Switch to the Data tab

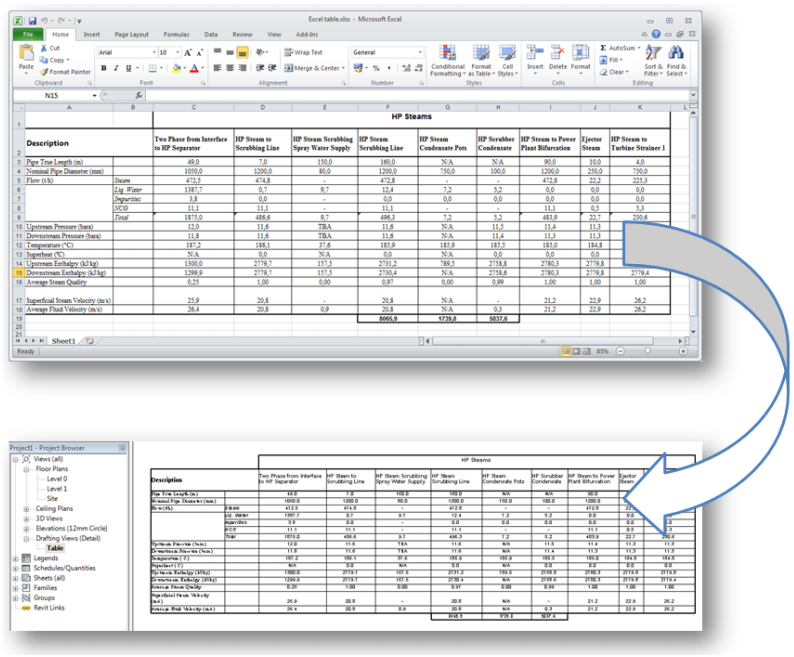211,34
